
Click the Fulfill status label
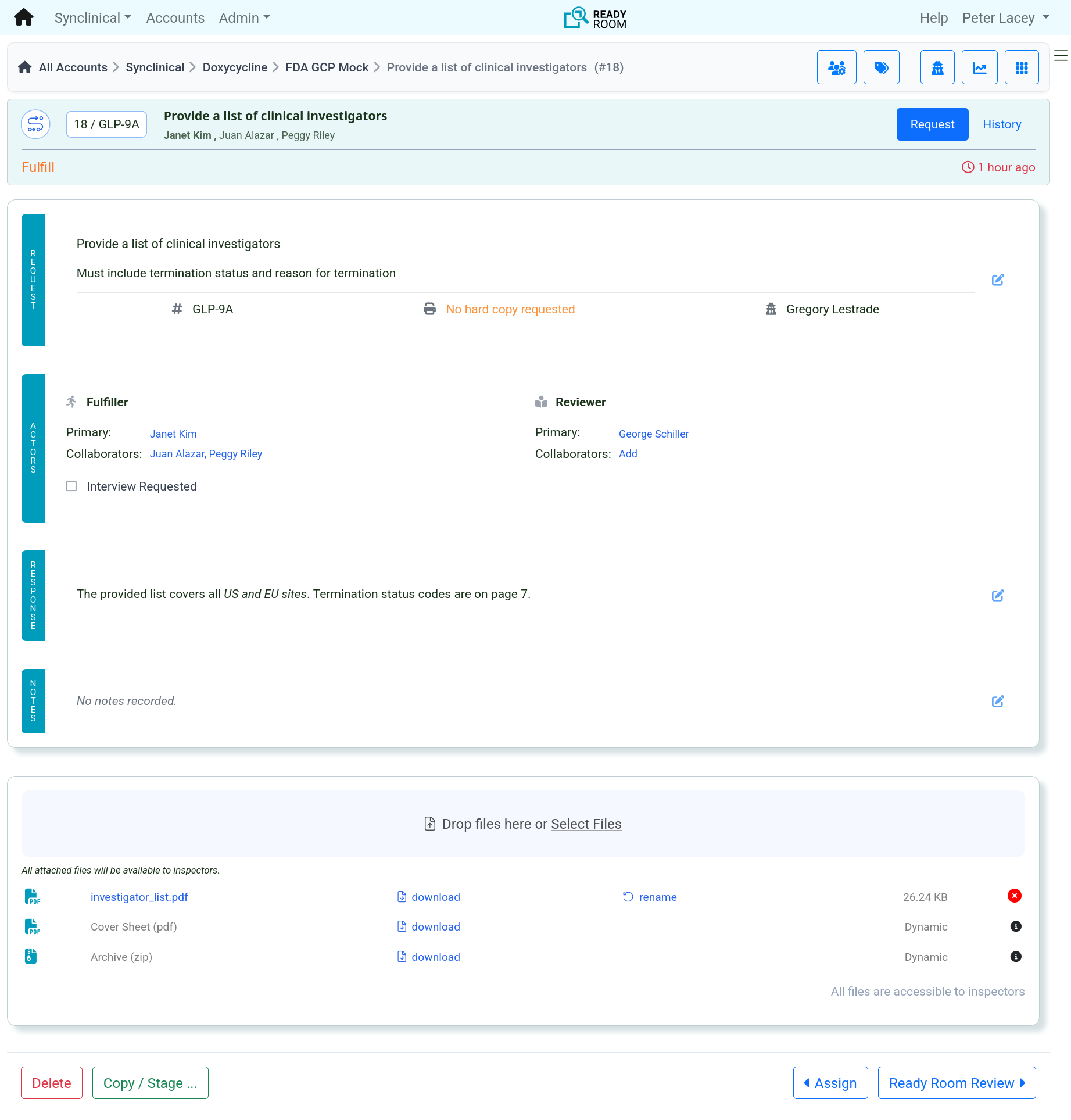38,167
